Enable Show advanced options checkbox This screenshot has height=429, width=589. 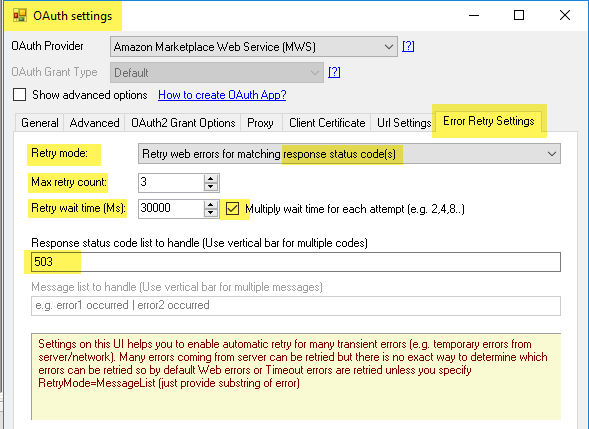(20, 95)
